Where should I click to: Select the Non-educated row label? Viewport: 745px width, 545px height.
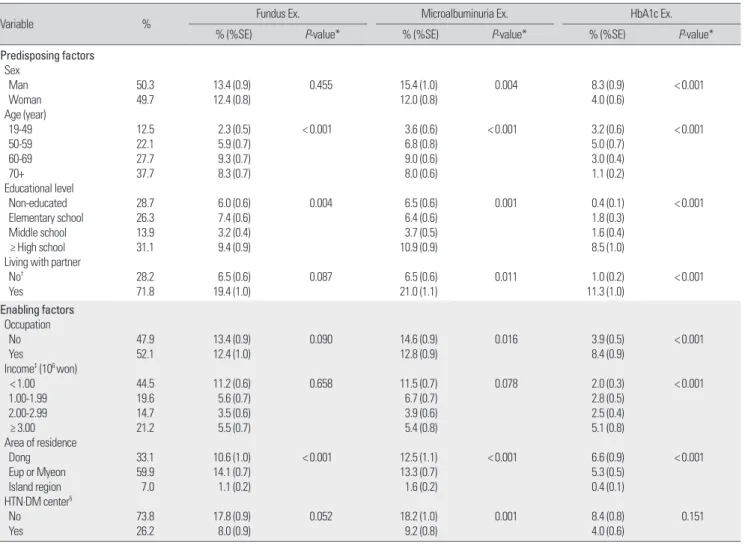(38, 203)
